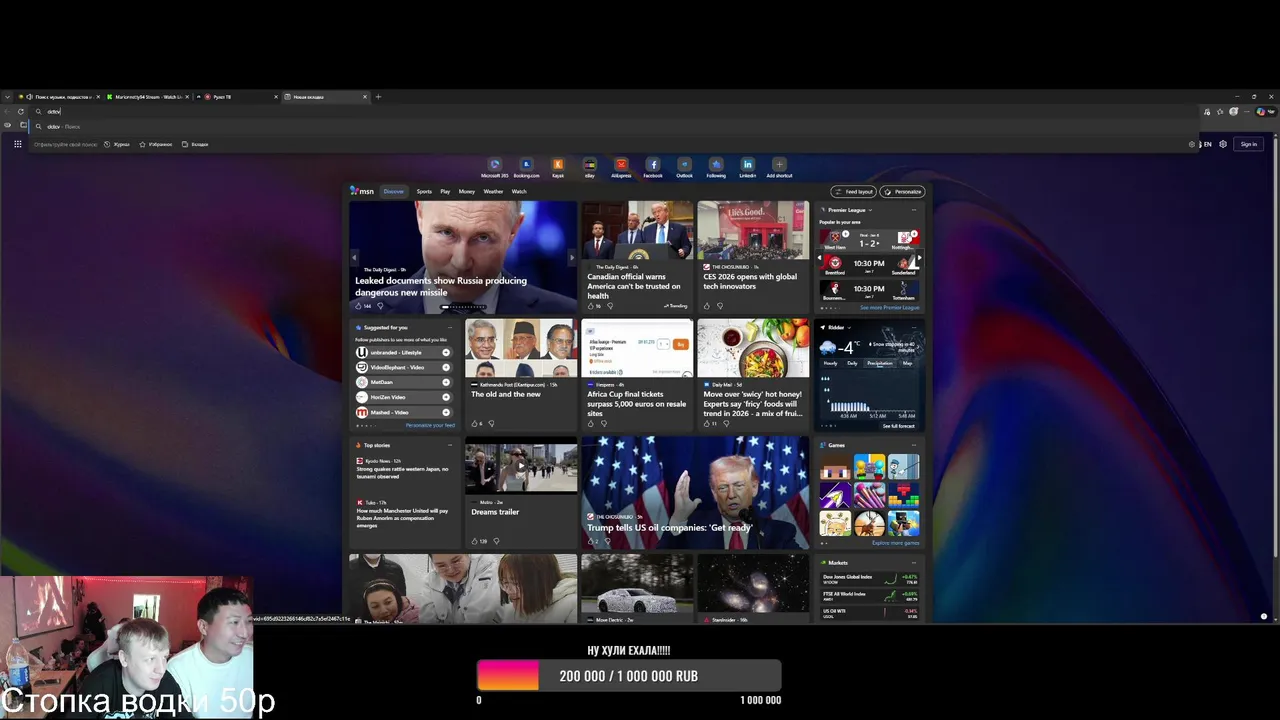Open the LinkedIn shortcut icon

point(747,164)
